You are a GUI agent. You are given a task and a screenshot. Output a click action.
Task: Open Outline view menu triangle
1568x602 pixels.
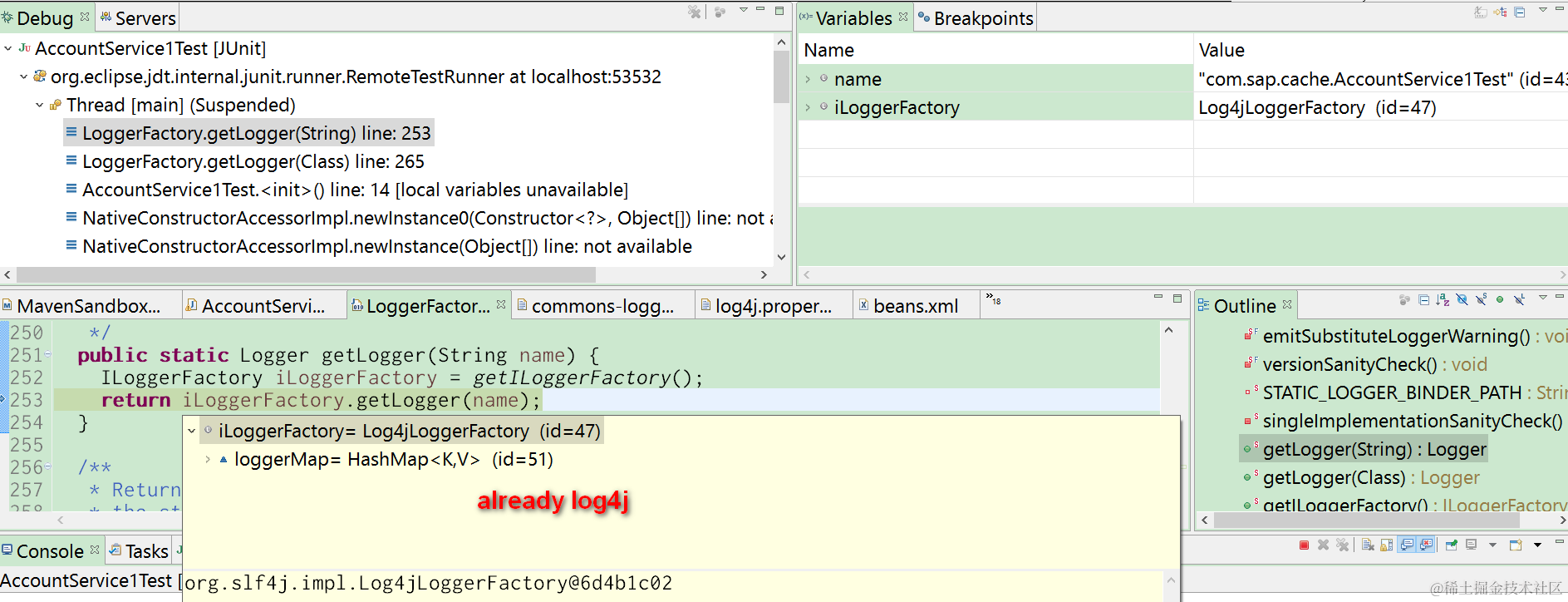pyautogui.click(x=1543, y=297)
